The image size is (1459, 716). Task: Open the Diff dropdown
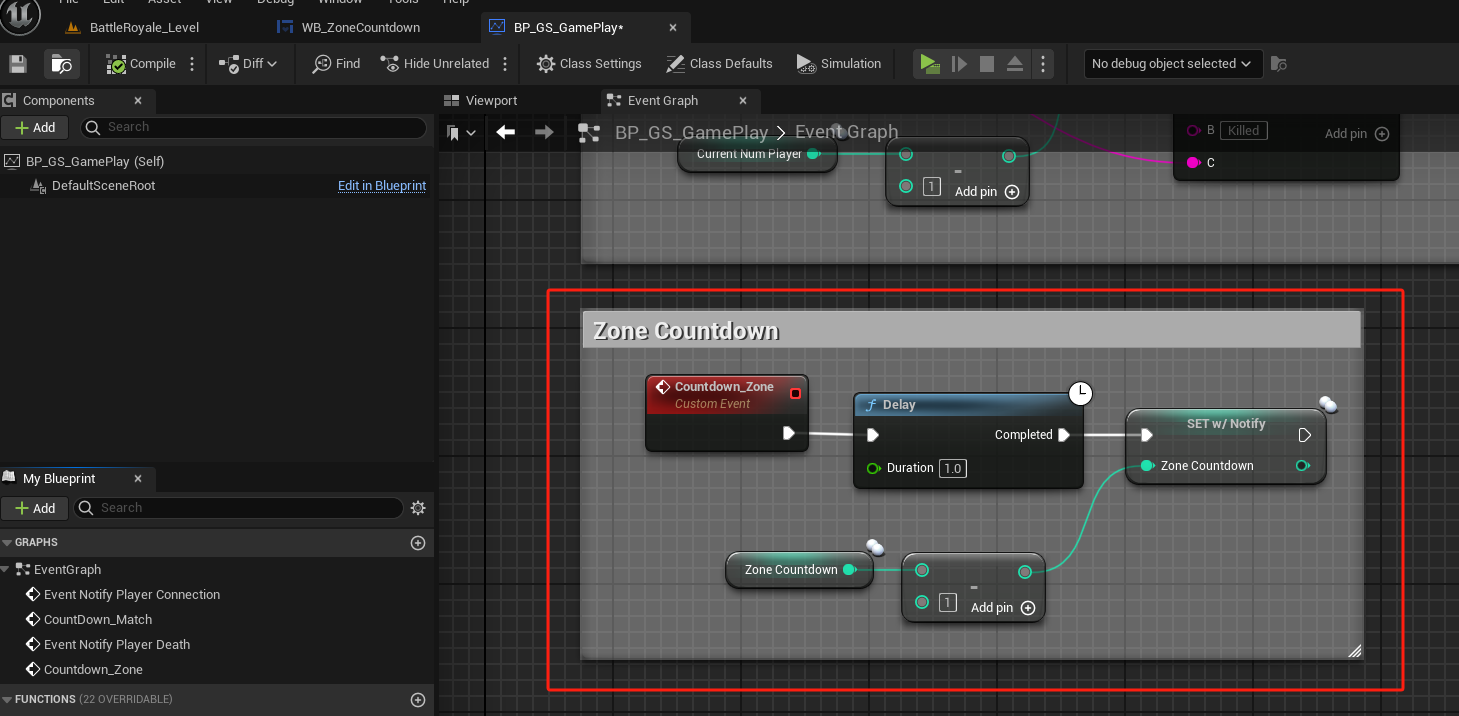[248, 64]
